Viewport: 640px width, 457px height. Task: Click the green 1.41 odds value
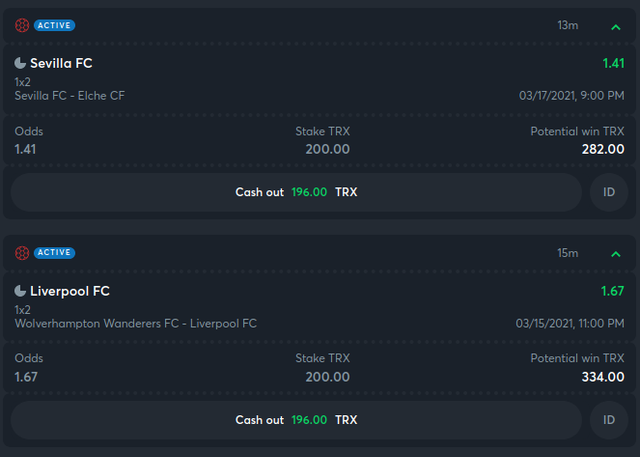pos(613,63)
